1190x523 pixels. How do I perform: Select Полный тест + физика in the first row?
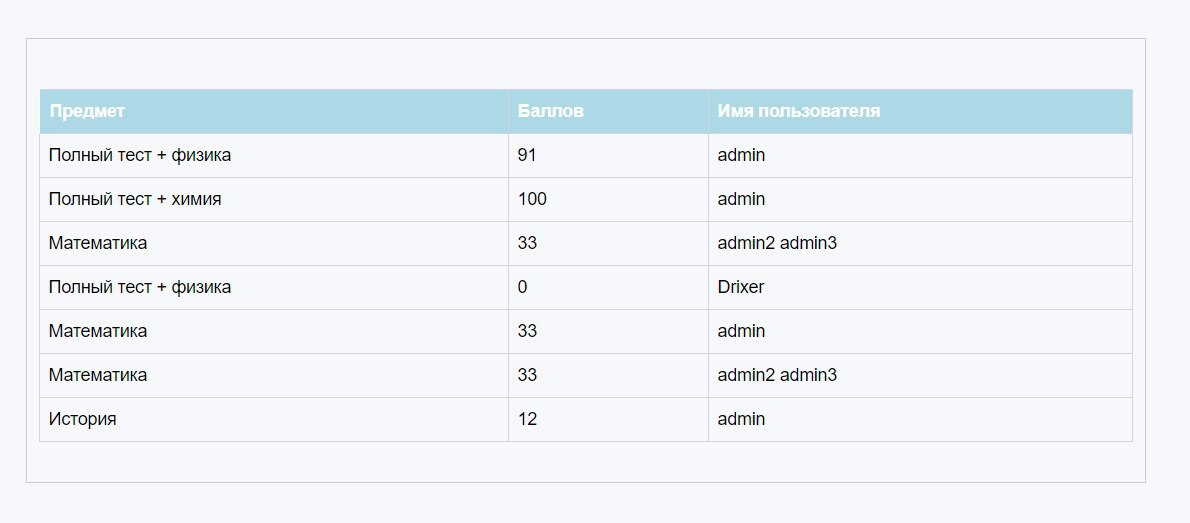274,156
